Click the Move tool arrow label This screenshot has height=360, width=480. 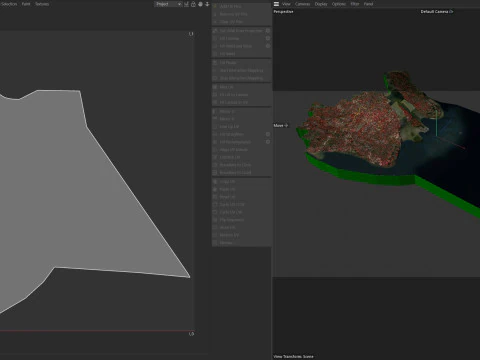(x=281, y=125)
